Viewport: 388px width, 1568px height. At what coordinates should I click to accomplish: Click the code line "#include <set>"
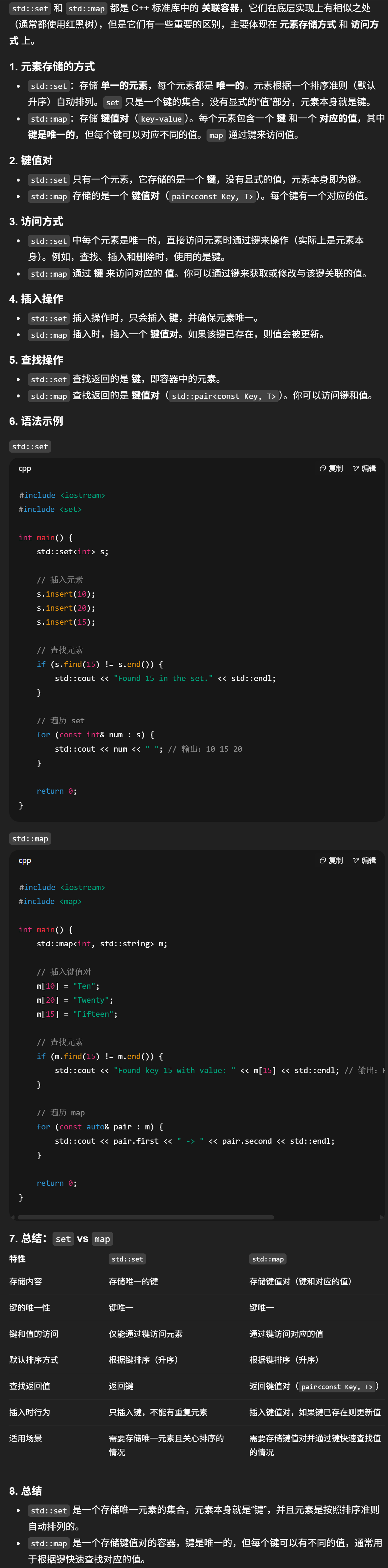[50, 509]
